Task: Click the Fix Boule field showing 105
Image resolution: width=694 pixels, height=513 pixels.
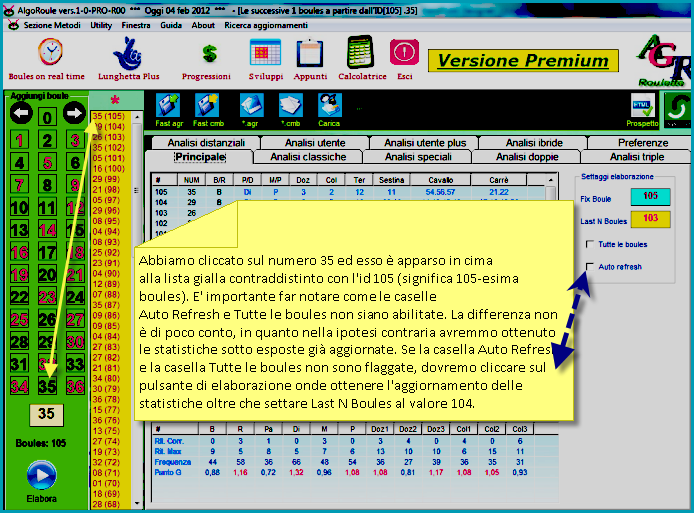Action: point(650,196)
